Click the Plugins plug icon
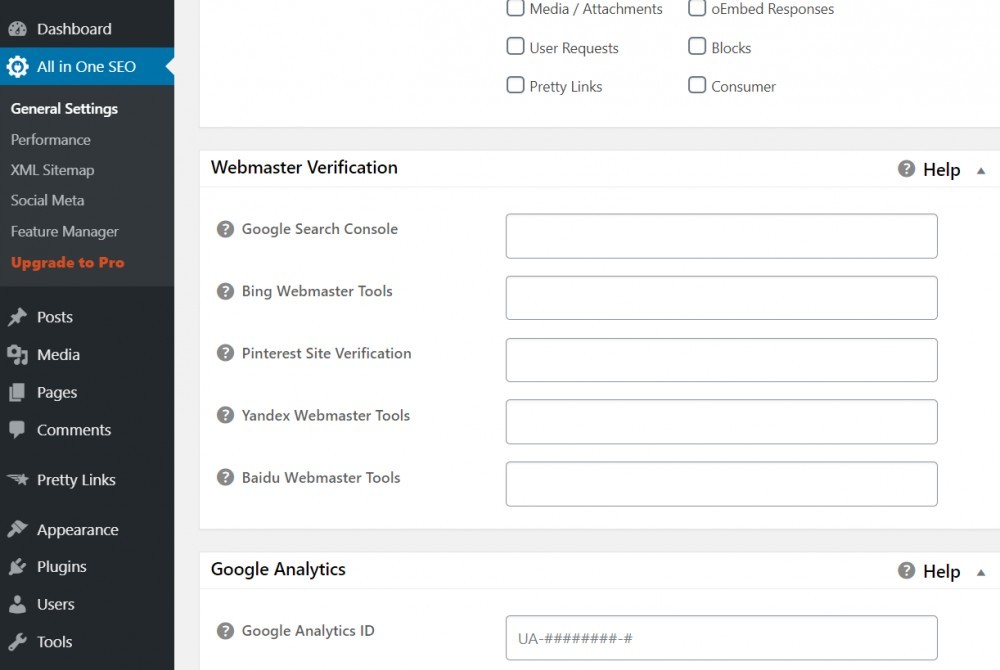Image resolution: width=1000 pixels, height=670 pixels. (x=18, y=567)
